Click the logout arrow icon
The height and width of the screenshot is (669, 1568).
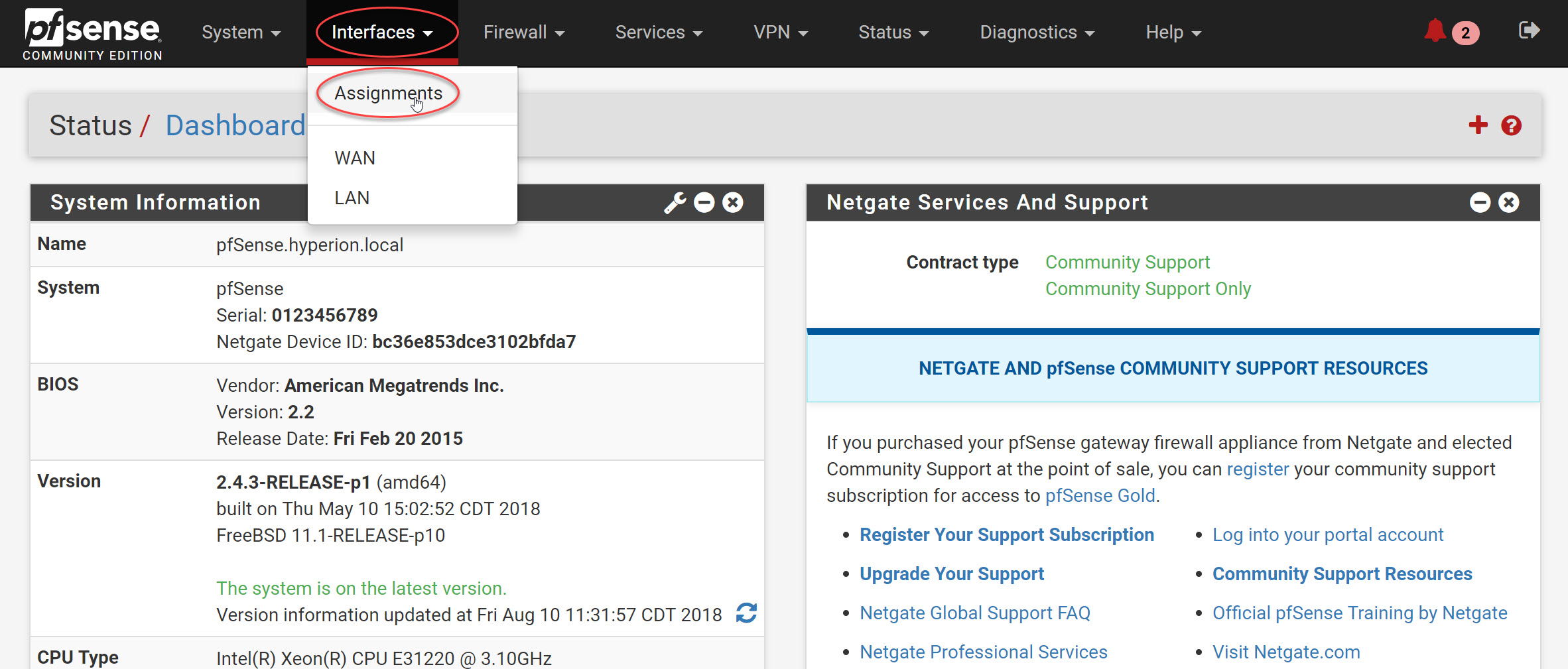pyautogui.click(x=1529, y=30)
